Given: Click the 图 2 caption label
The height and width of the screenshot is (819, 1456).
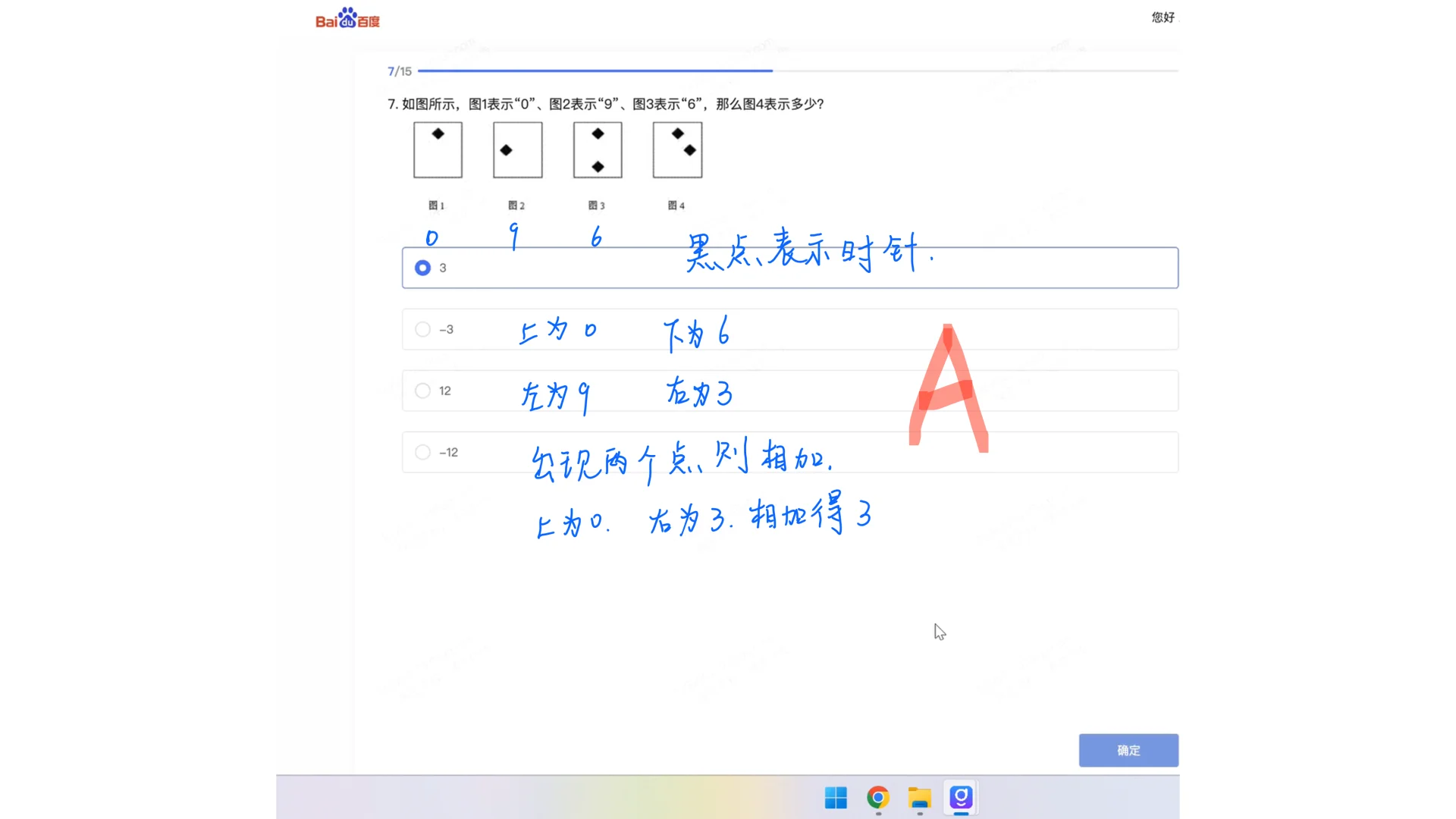Looking at the screenshot, I should point(516,206).
